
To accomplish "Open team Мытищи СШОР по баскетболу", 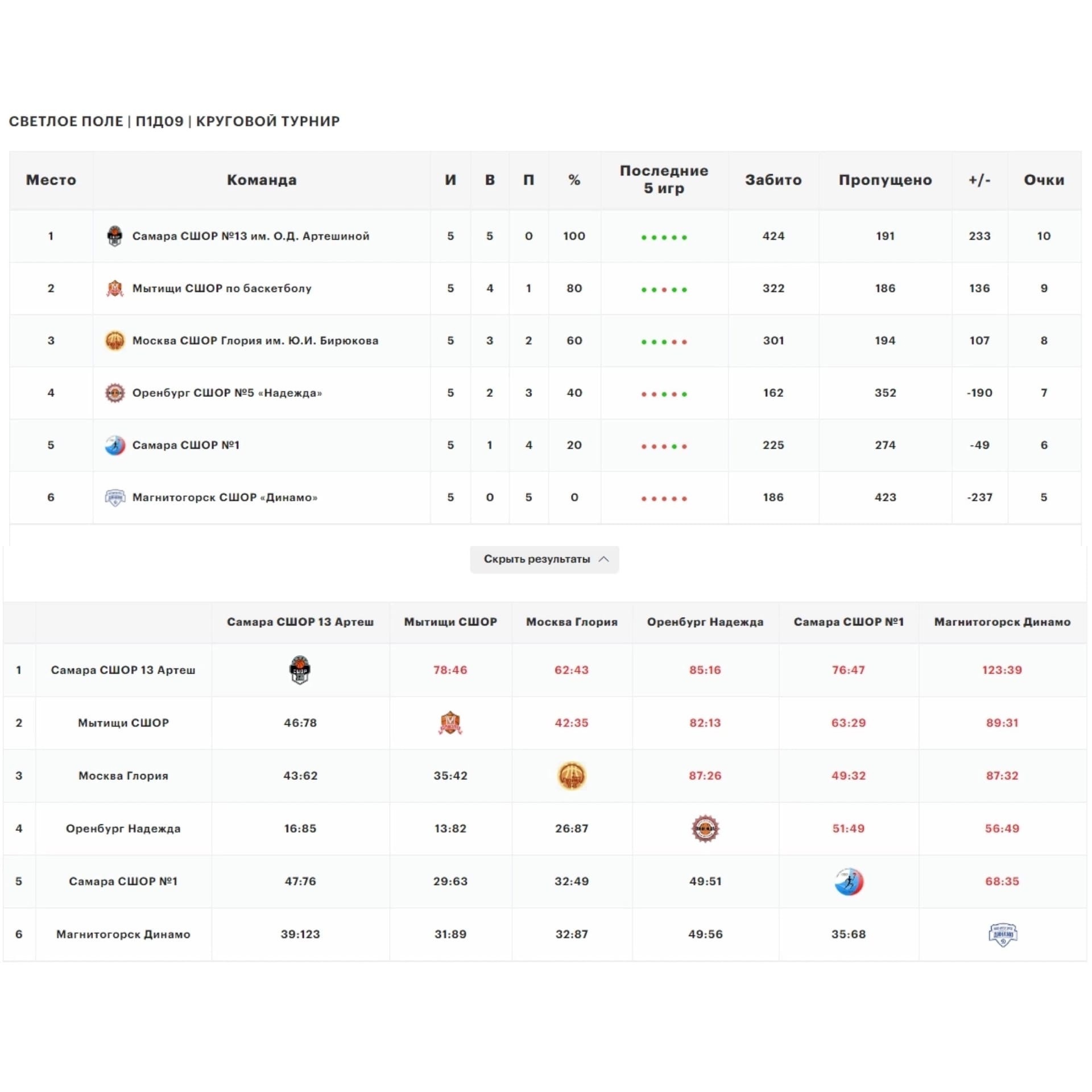I will tap(222, 288).
